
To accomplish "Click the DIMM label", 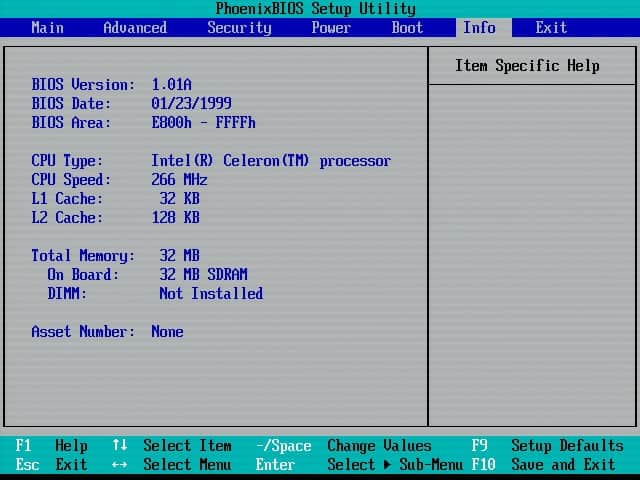I will point(67,294).
